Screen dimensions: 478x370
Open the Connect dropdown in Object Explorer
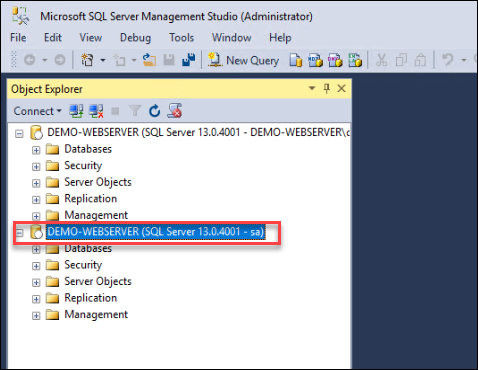pos(37,111)
